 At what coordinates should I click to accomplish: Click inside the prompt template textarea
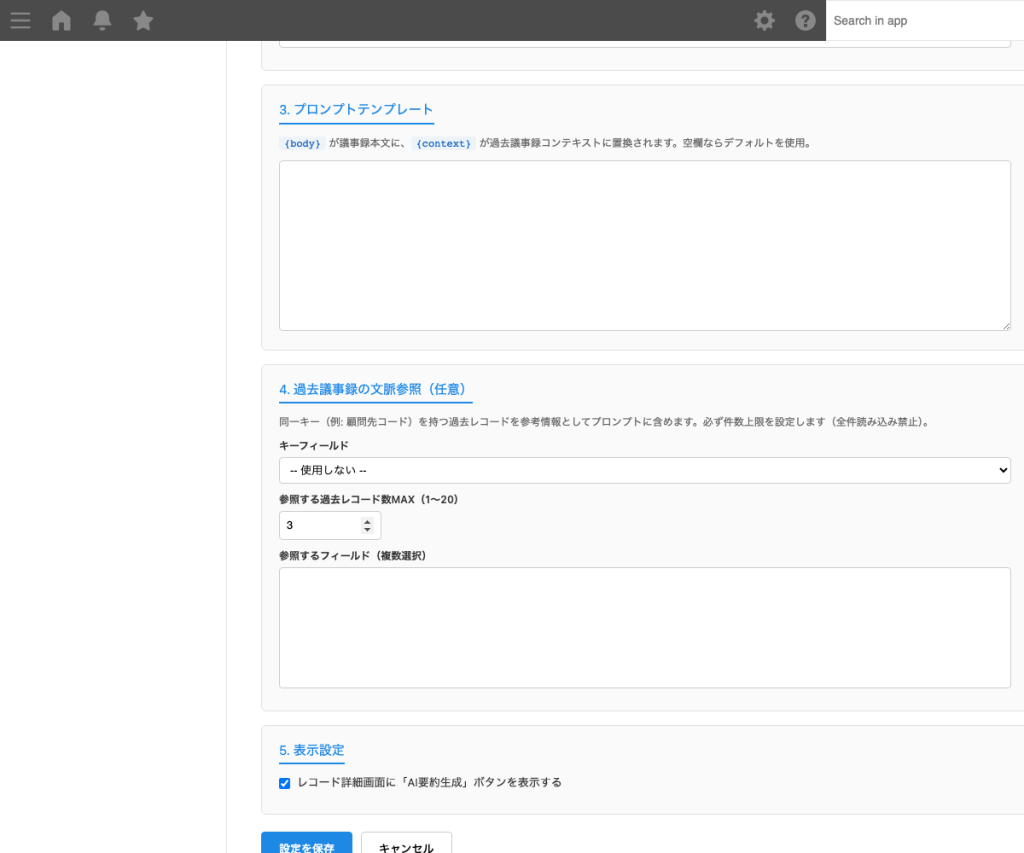coord(645,244)
